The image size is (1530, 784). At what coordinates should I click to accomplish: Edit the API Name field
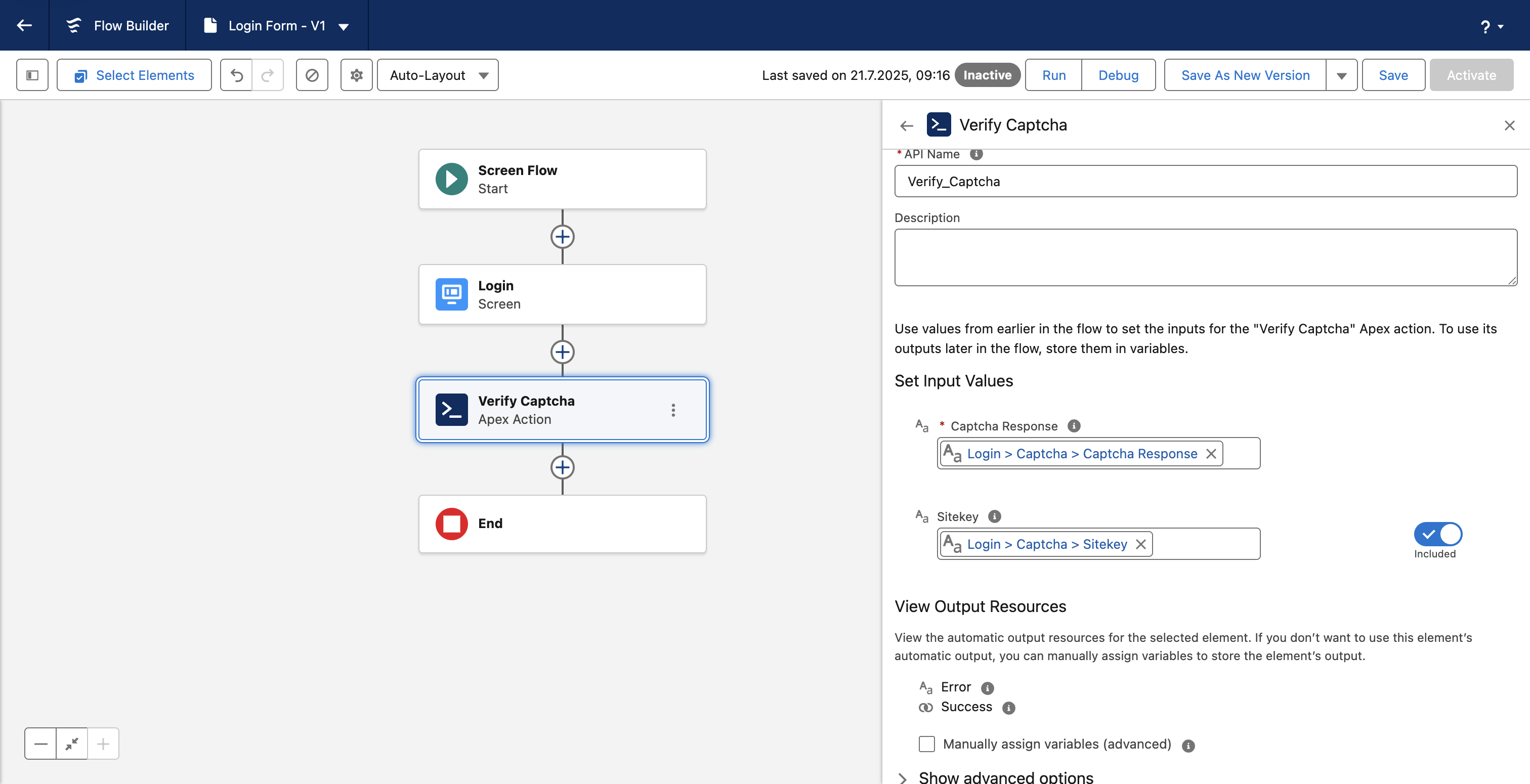1206,181
